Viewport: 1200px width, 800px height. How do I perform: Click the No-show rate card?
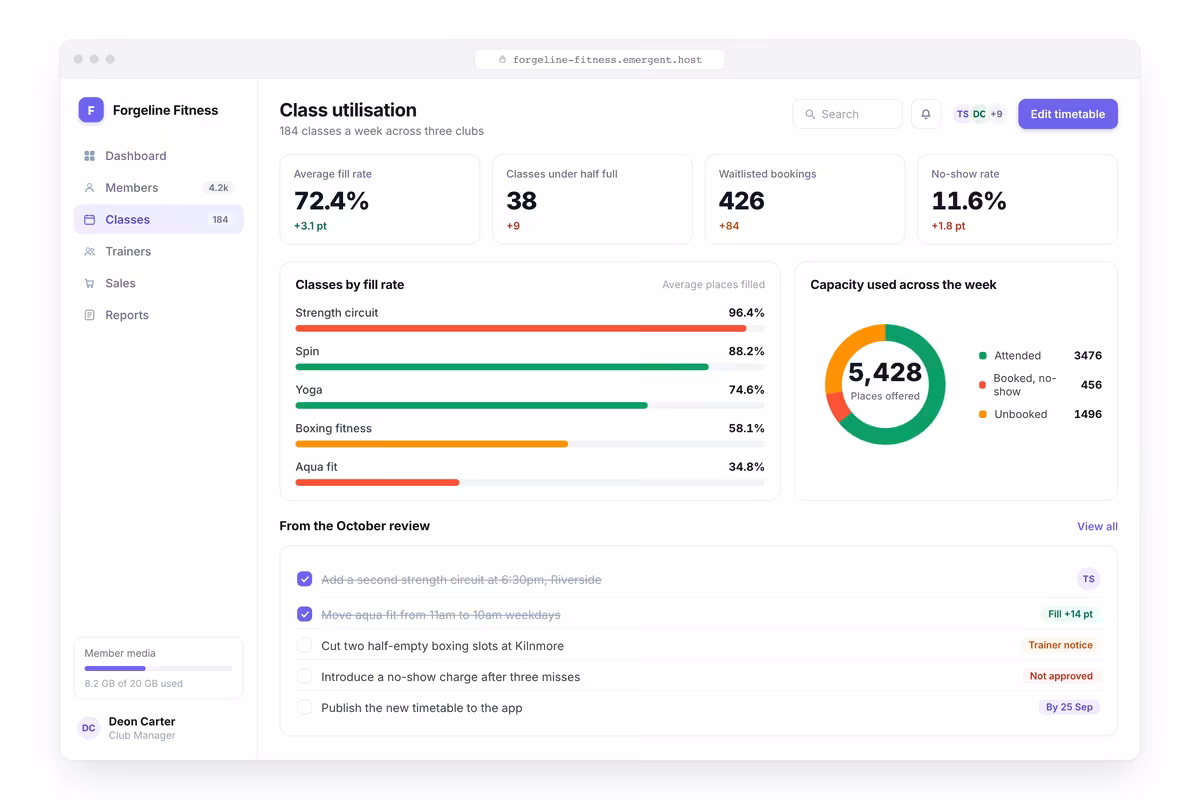point(1017,199)
